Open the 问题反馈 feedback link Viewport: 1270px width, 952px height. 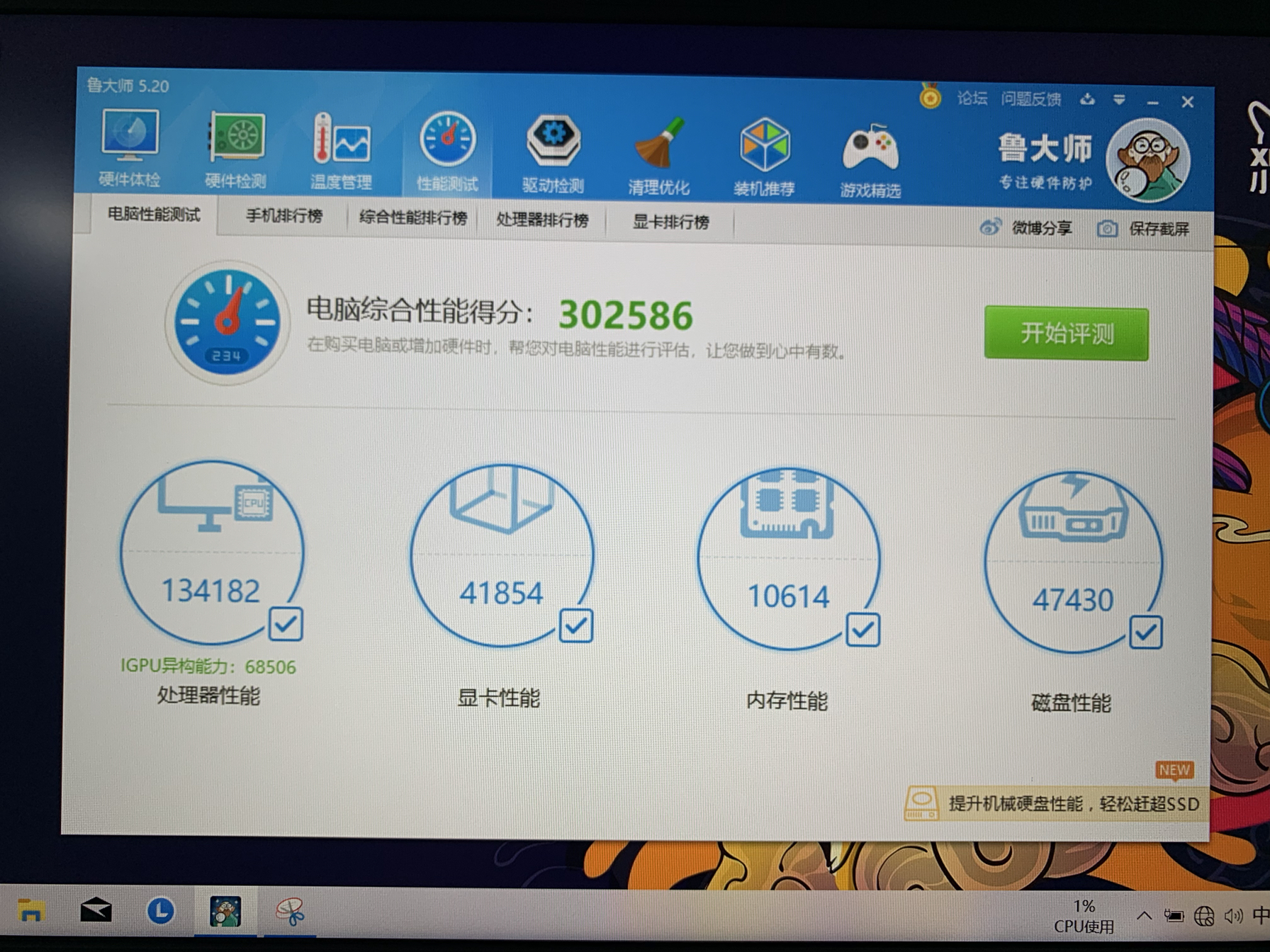pyautogui.click(x=1031, y=99)
